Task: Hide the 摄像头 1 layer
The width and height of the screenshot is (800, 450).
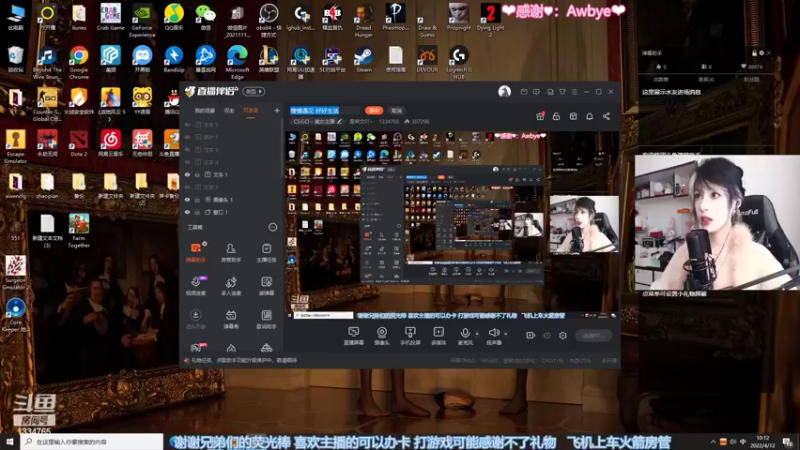Action: [187, 199]
